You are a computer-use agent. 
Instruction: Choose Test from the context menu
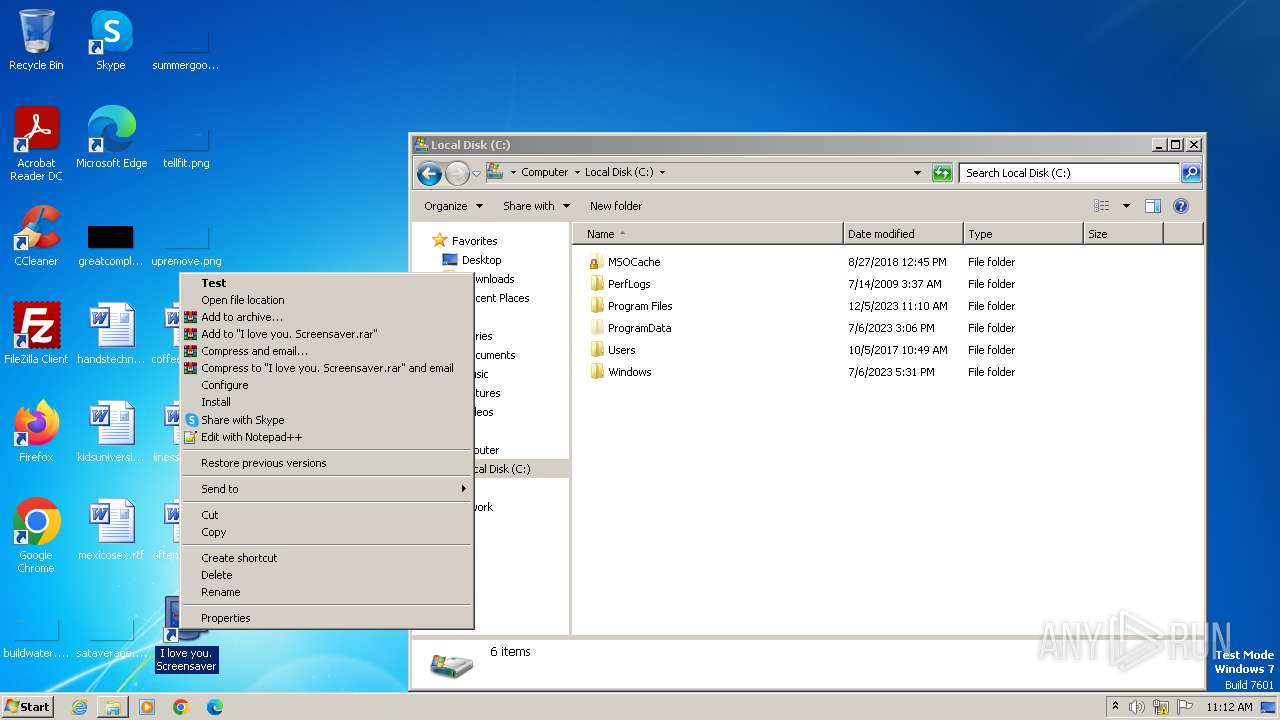coord(326,283)
